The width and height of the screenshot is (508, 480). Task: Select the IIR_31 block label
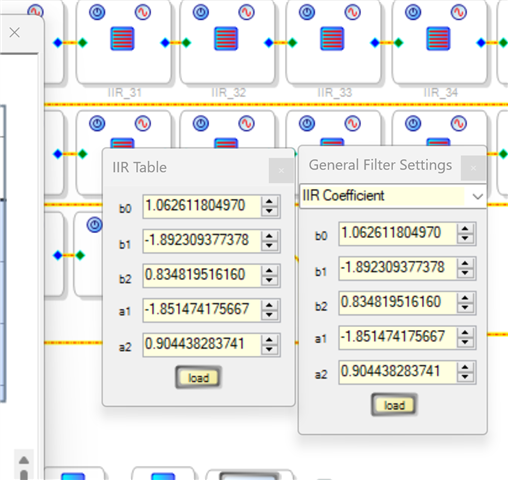(125, 92)
